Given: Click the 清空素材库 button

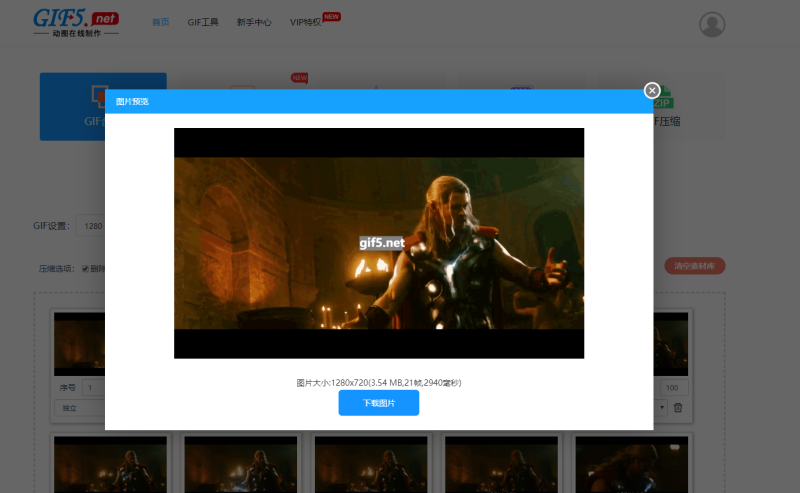Looking at the screenshot, I should [694, 266].
